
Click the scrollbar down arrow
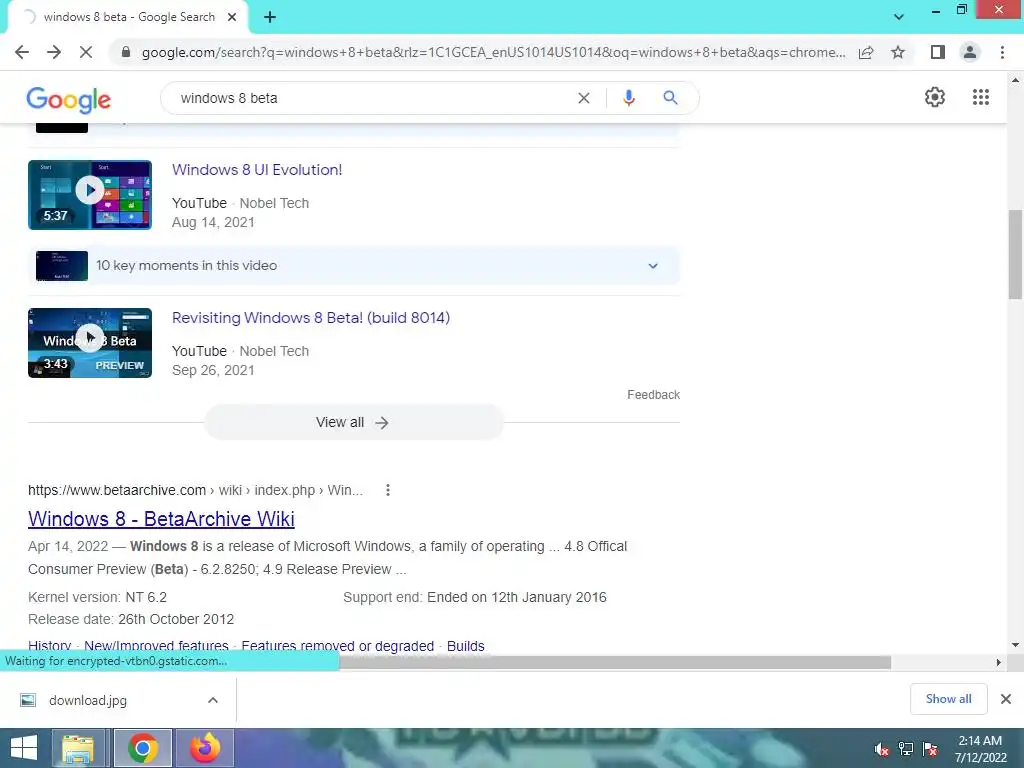pos(1015,645)
